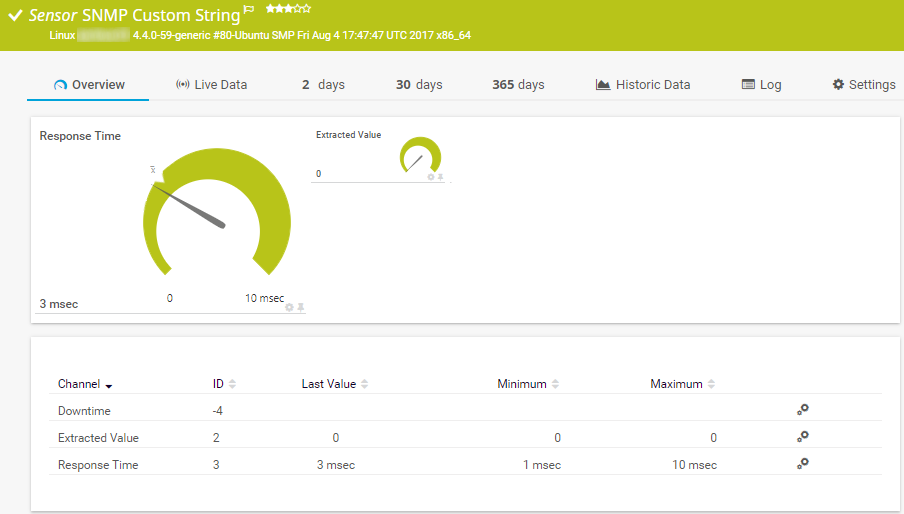Pin the Extracted Value gauge

440,177
